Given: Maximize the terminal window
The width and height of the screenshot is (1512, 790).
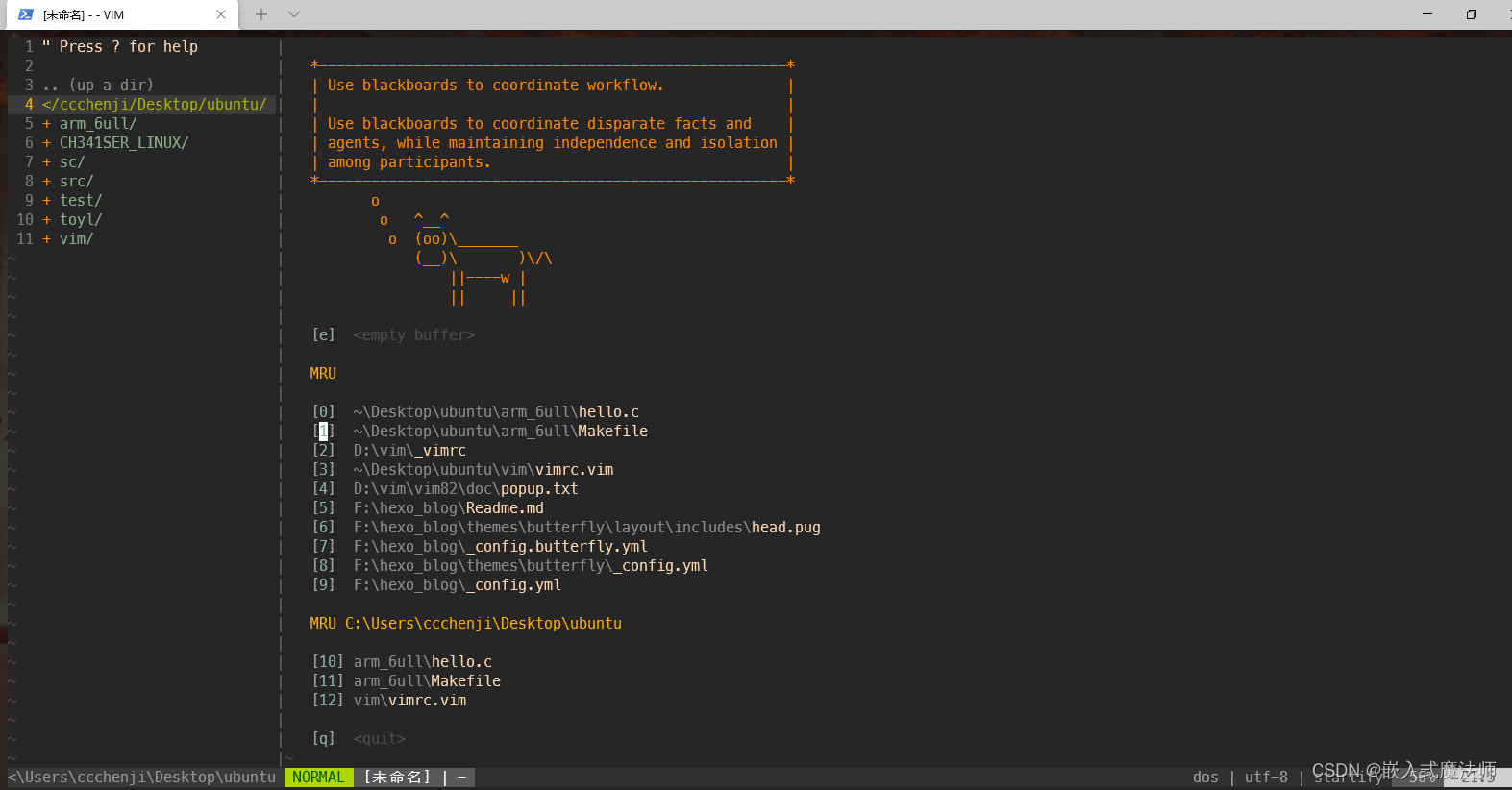Looking at the screenshot, I should tap(1472, 14).
